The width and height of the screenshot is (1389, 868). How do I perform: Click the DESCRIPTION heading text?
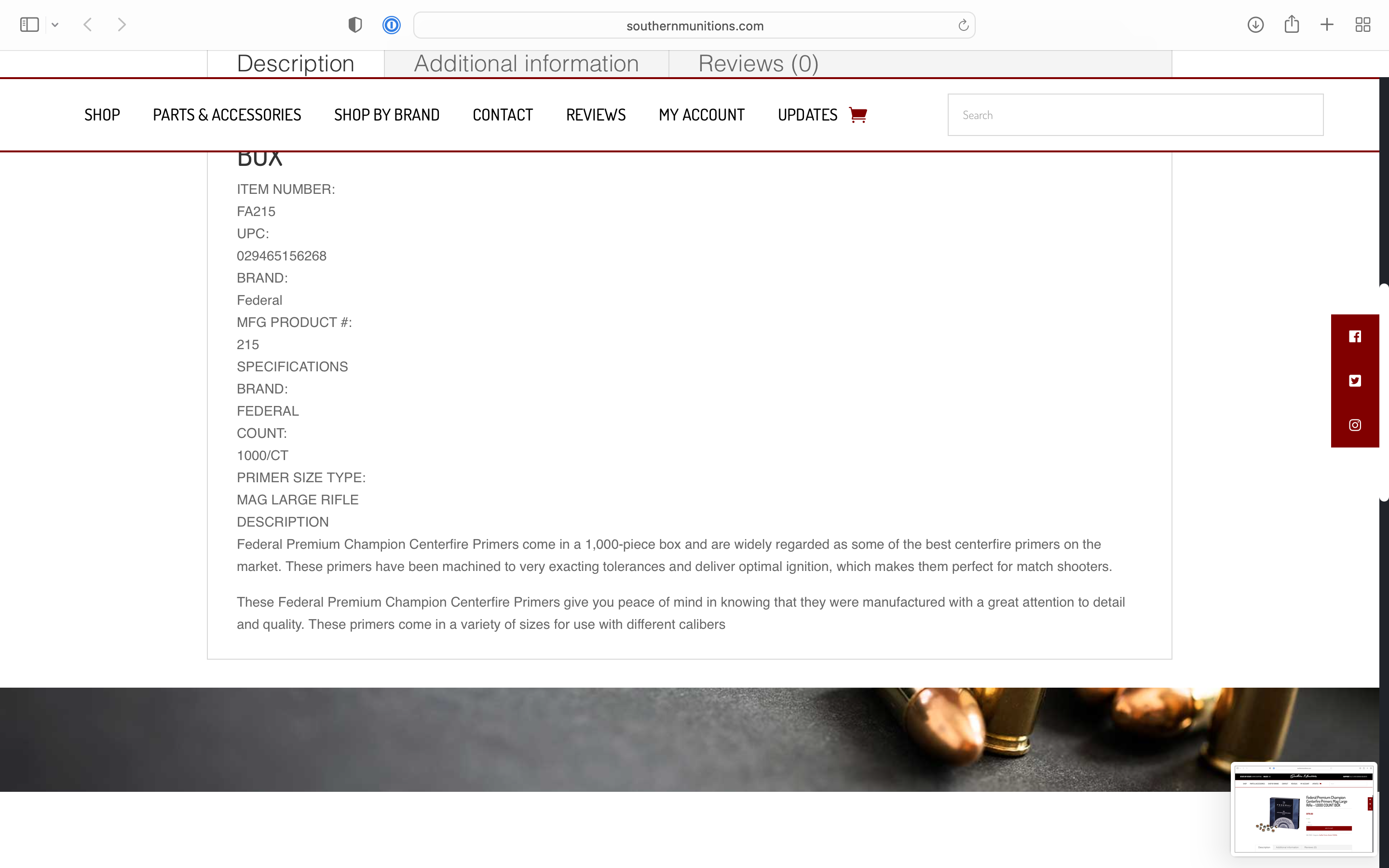(x=283, y=522)
